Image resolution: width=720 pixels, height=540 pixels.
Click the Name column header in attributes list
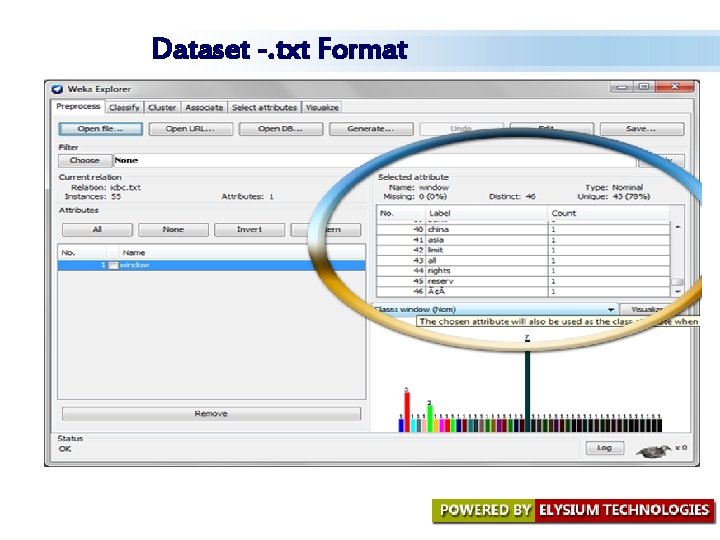(x=242, y=253)
